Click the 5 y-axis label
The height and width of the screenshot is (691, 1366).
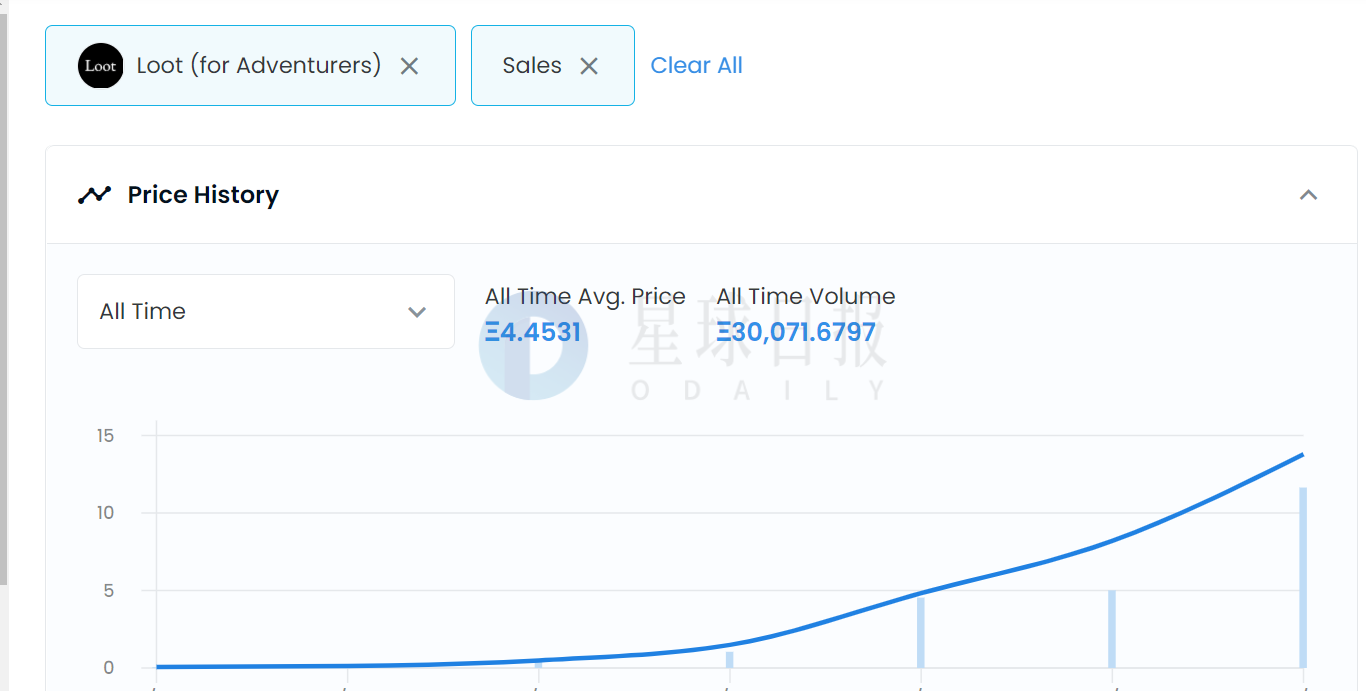(108, 591)
